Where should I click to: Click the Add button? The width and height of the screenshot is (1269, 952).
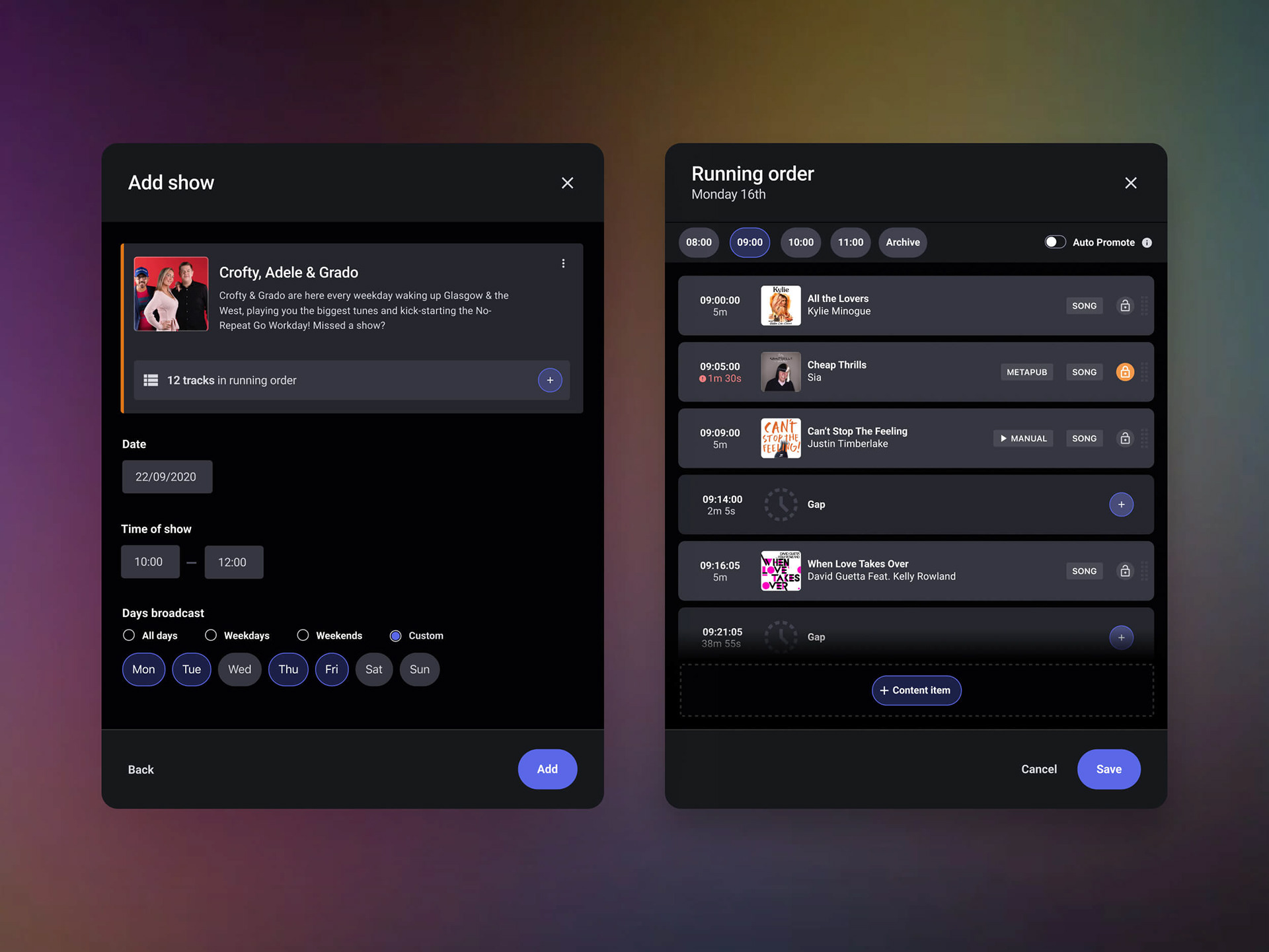[547, 769]
